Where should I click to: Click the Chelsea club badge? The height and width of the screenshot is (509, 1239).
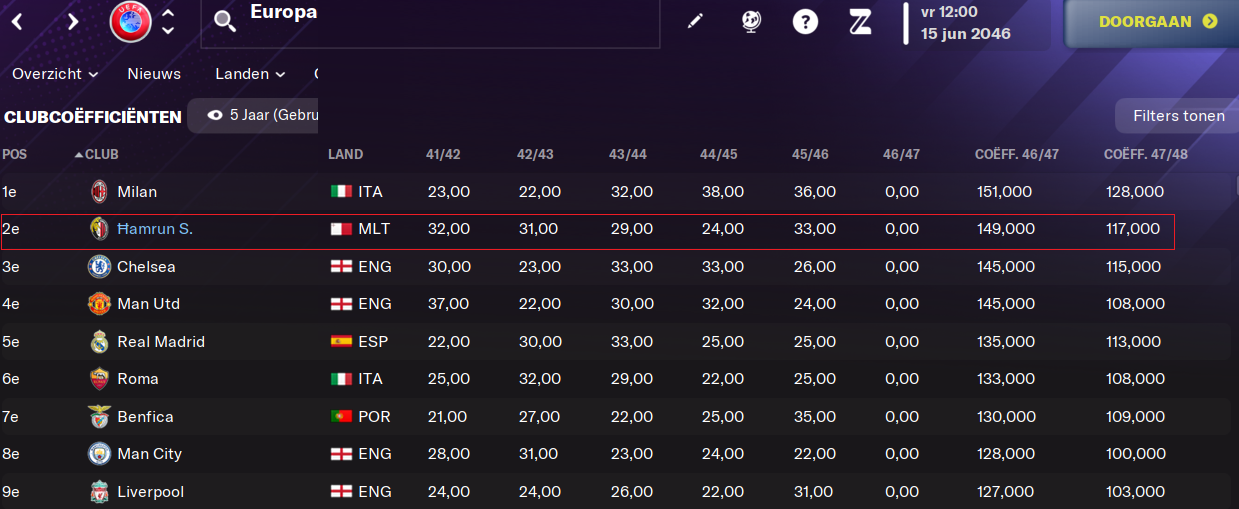[x=99, y=266]
